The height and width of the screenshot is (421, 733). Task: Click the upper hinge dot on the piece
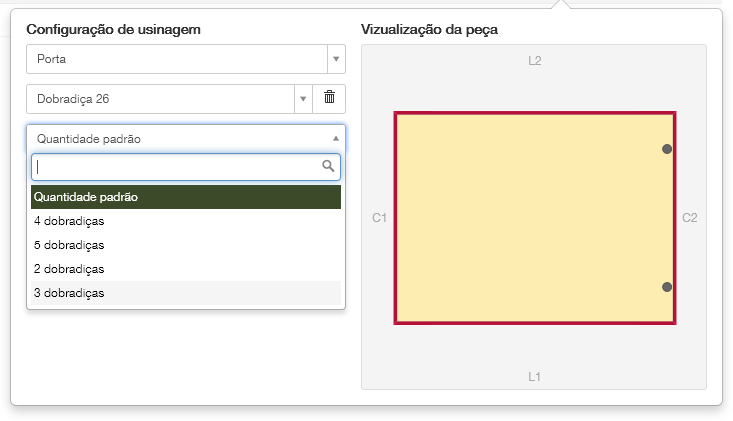pyautogui.click(x=667, y=149)
